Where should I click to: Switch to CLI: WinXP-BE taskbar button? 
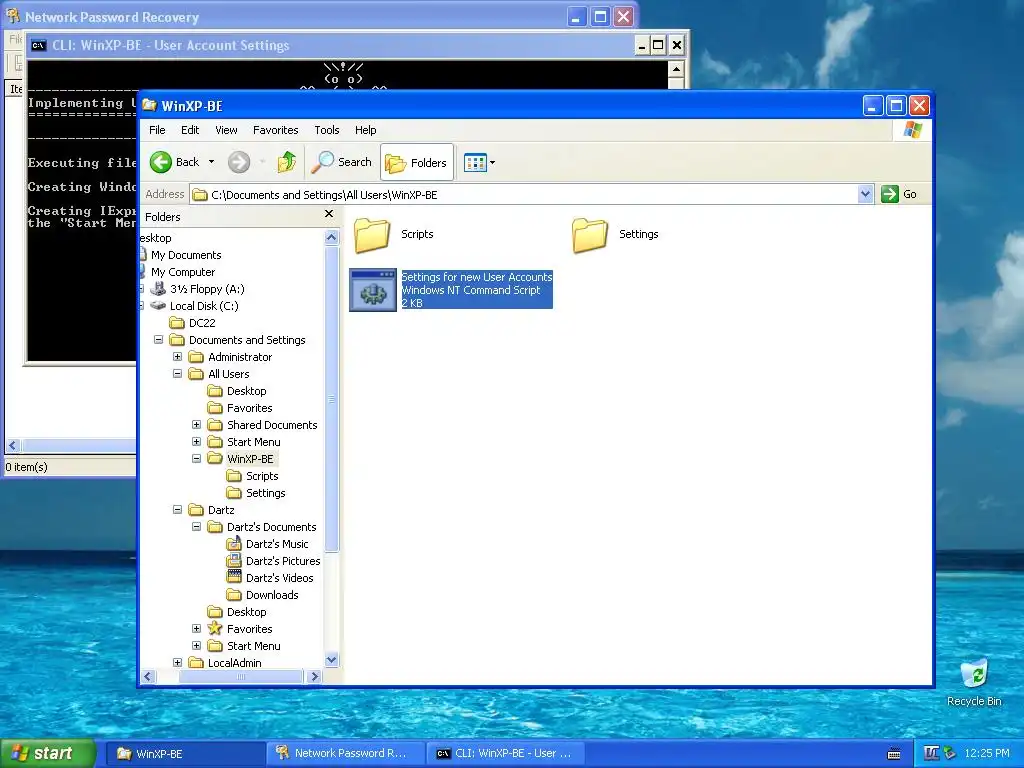point(507,754)
